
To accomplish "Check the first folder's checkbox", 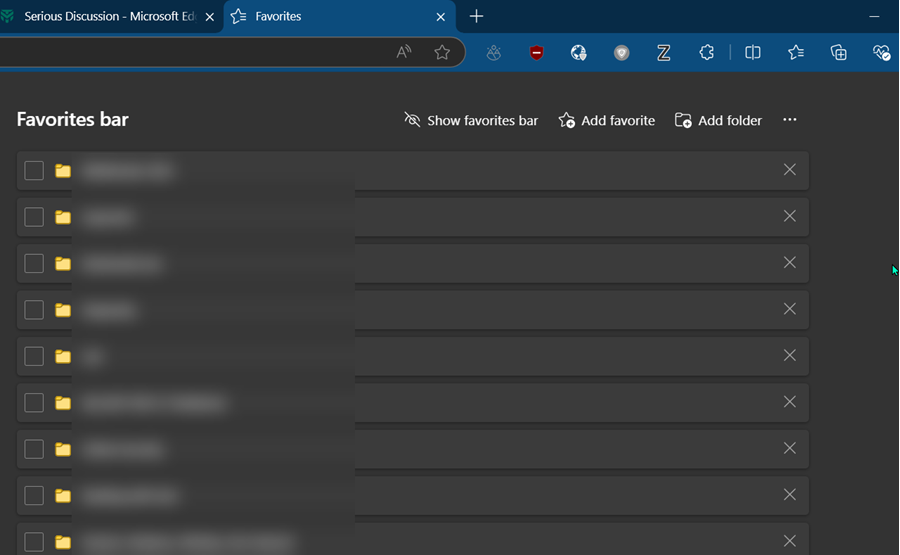I will pyautogui.click(x=34, y=170).
